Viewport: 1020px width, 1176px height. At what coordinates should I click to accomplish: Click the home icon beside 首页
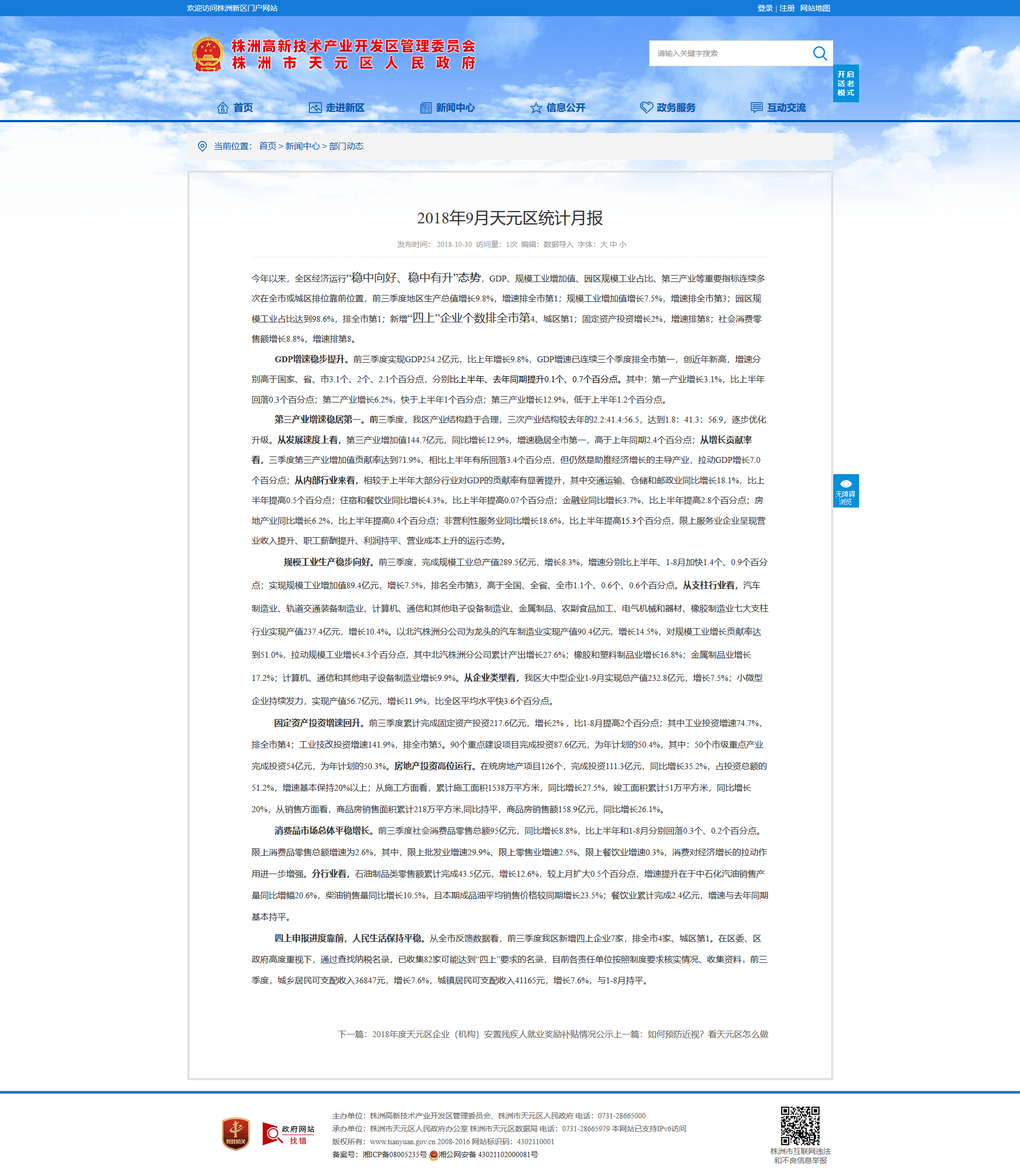(x=222, y=108)
